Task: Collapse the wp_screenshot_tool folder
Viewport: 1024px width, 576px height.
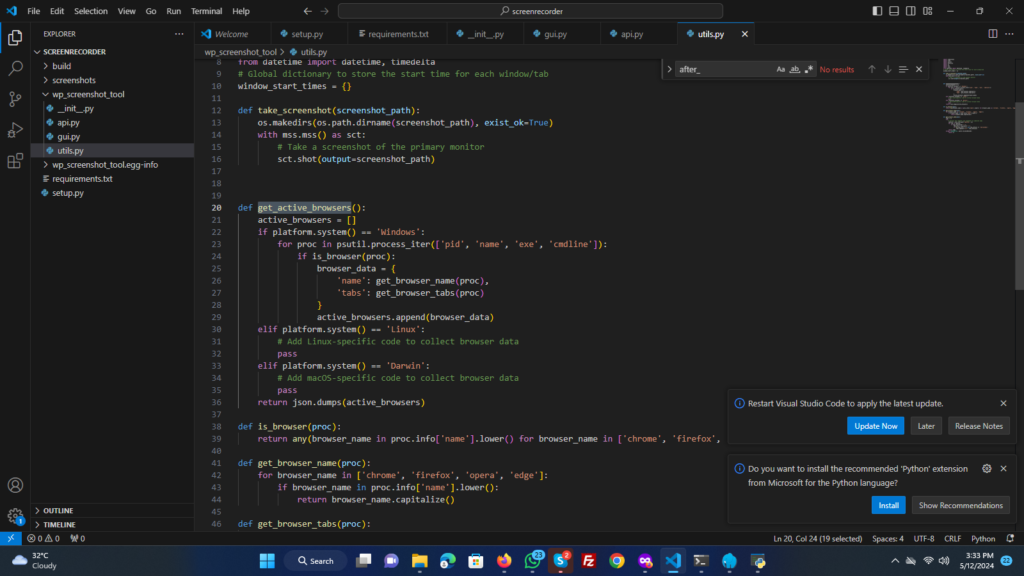Action: (88, 94)
